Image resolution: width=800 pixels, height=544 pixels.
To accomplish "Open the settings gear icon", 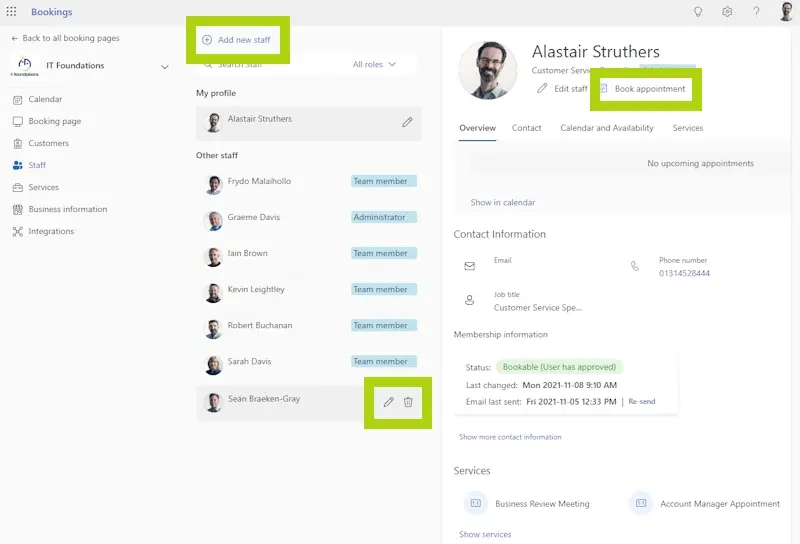I will (727, 12).
